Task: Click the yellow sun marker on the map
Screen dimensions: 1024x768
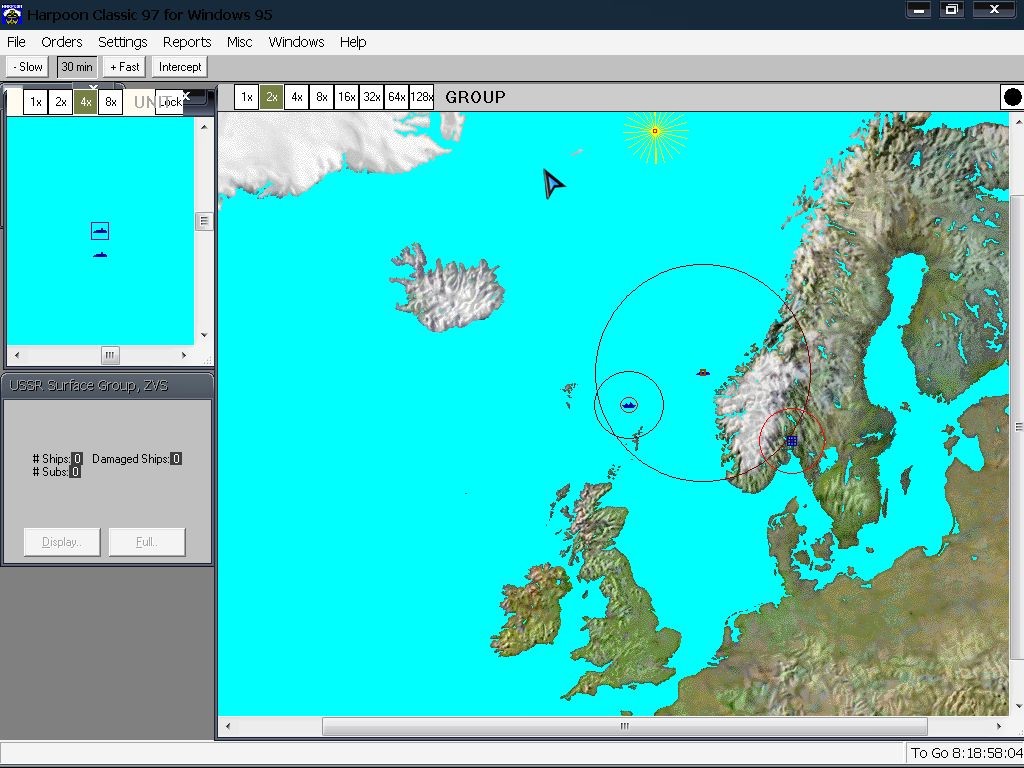Action: click(x=655, y=131)
